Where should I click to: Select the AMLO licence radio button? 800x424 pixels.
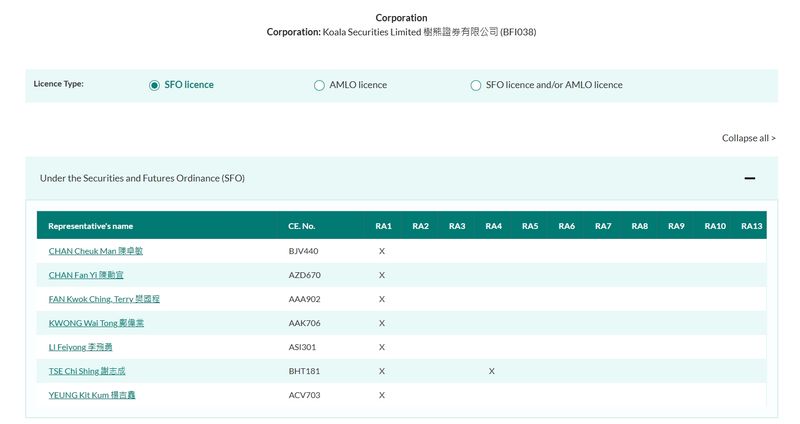(319, 85)
